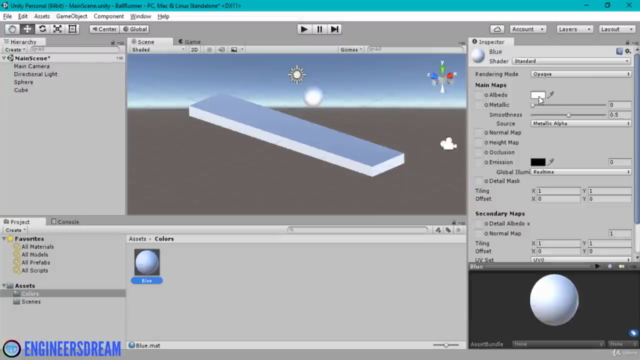Open the File menu
640x360 pixels.
pos(7,16)
